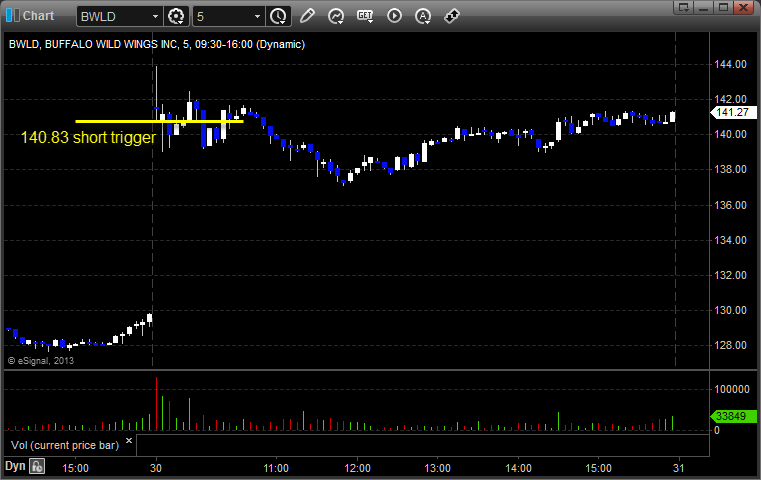Click the Chart window title text
Viewport: 761px width, 480px height.
(38, 16)
